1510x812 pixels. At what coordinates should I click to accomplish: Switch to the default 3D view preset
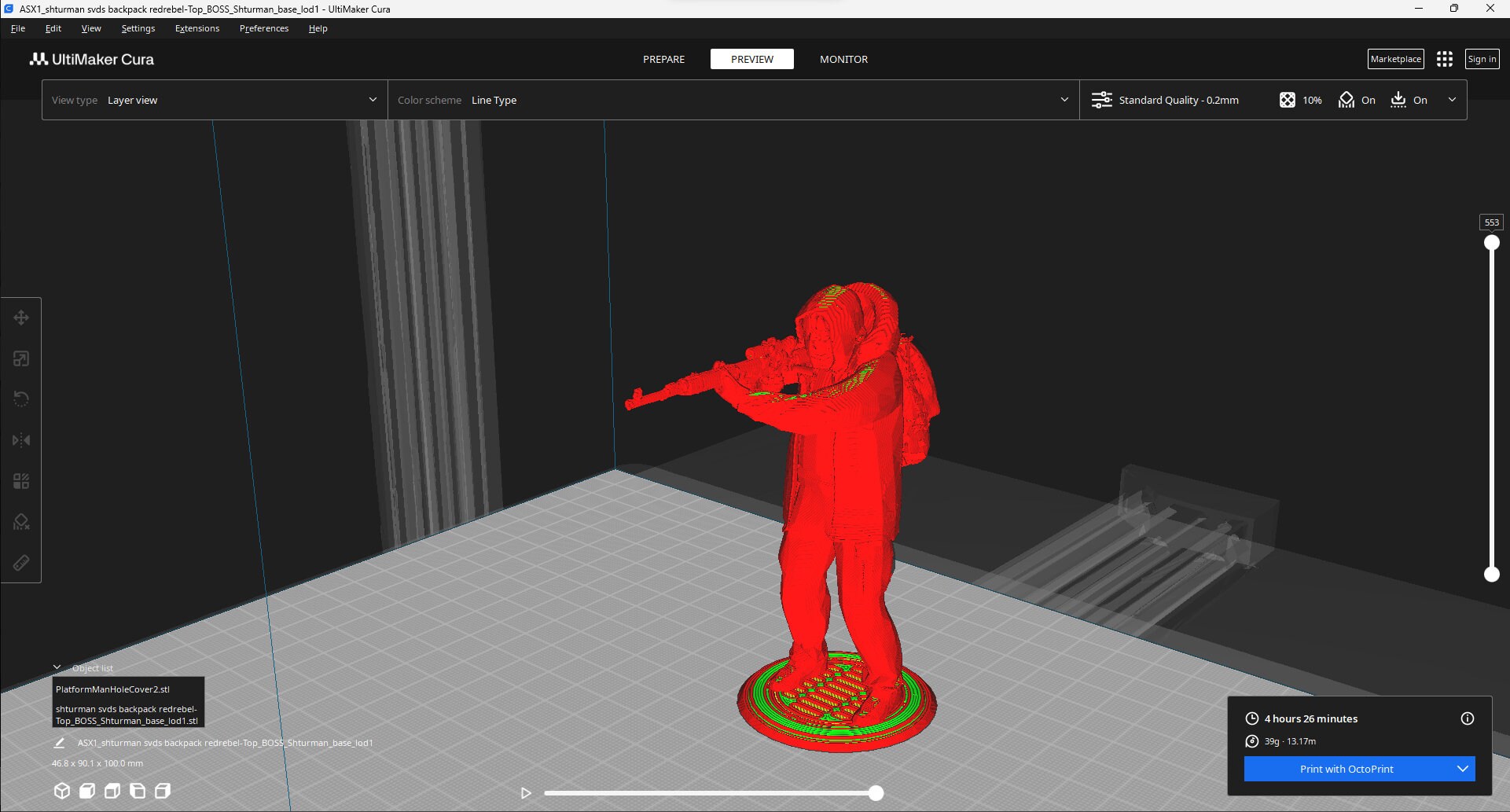click(x=62, y=791)
